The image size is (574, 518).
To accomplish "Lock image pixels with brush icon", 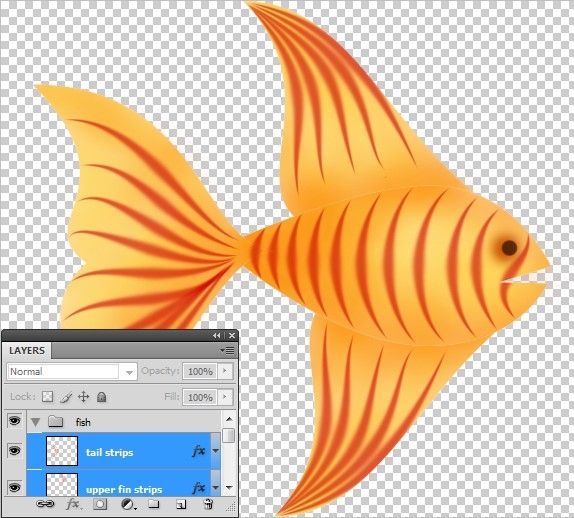I will (x=66, y=397).
